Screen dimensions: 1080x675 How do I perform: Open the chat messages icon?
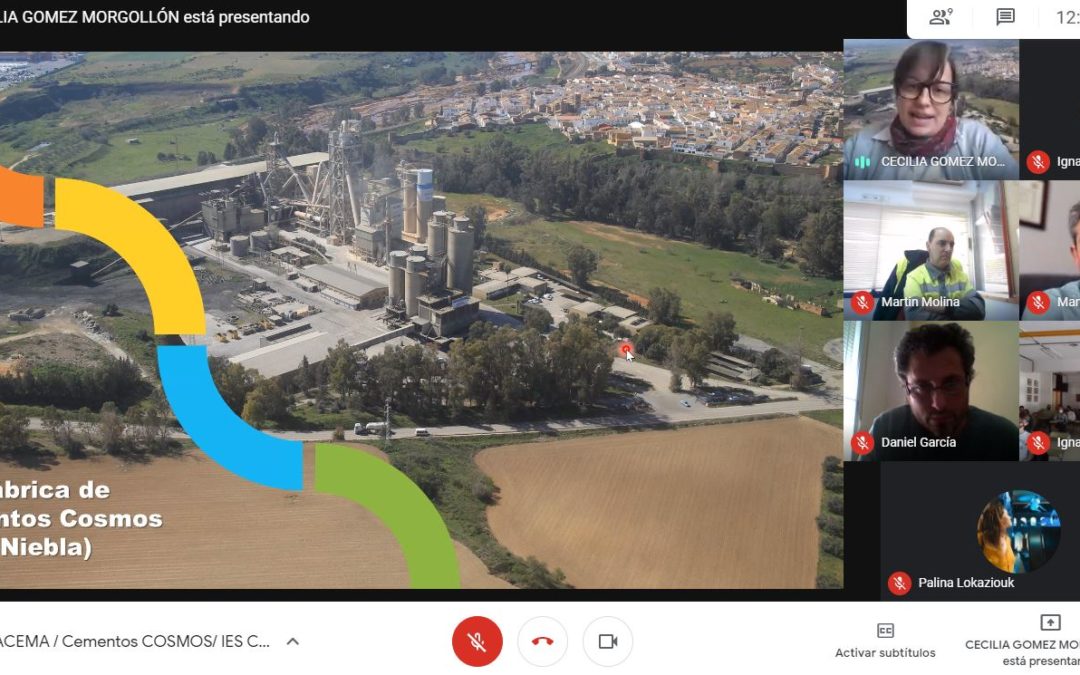pyautogui.click(x=1006, y=17)
